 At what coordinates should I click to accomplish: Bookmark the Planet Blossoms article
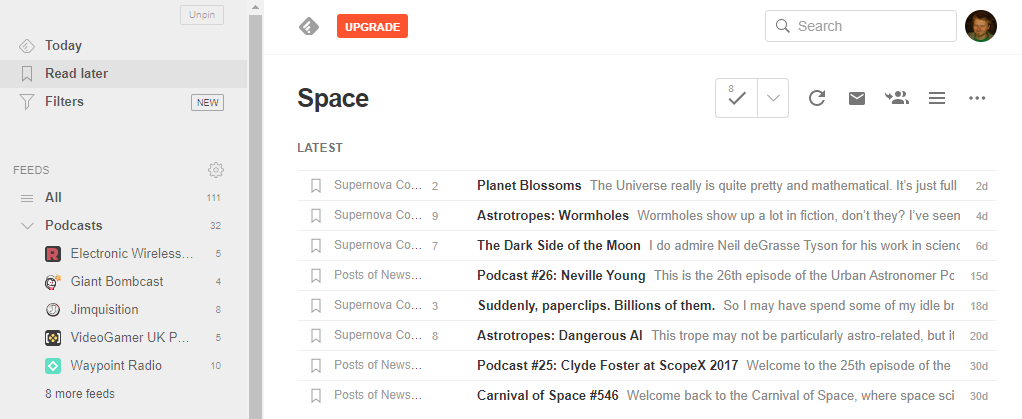[x=316, y=186]
